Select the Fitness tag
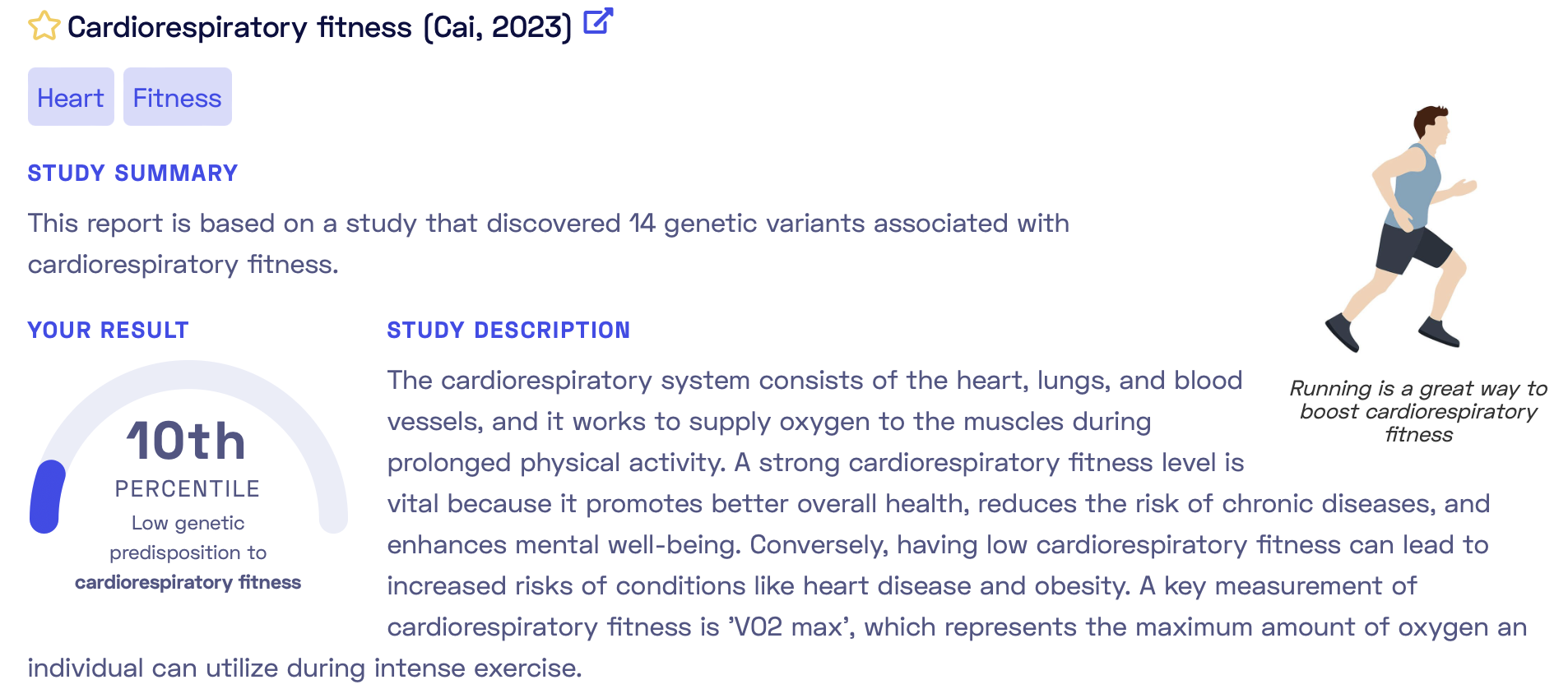This screenshot has width=1568, height=689. [x=178, y=97]
